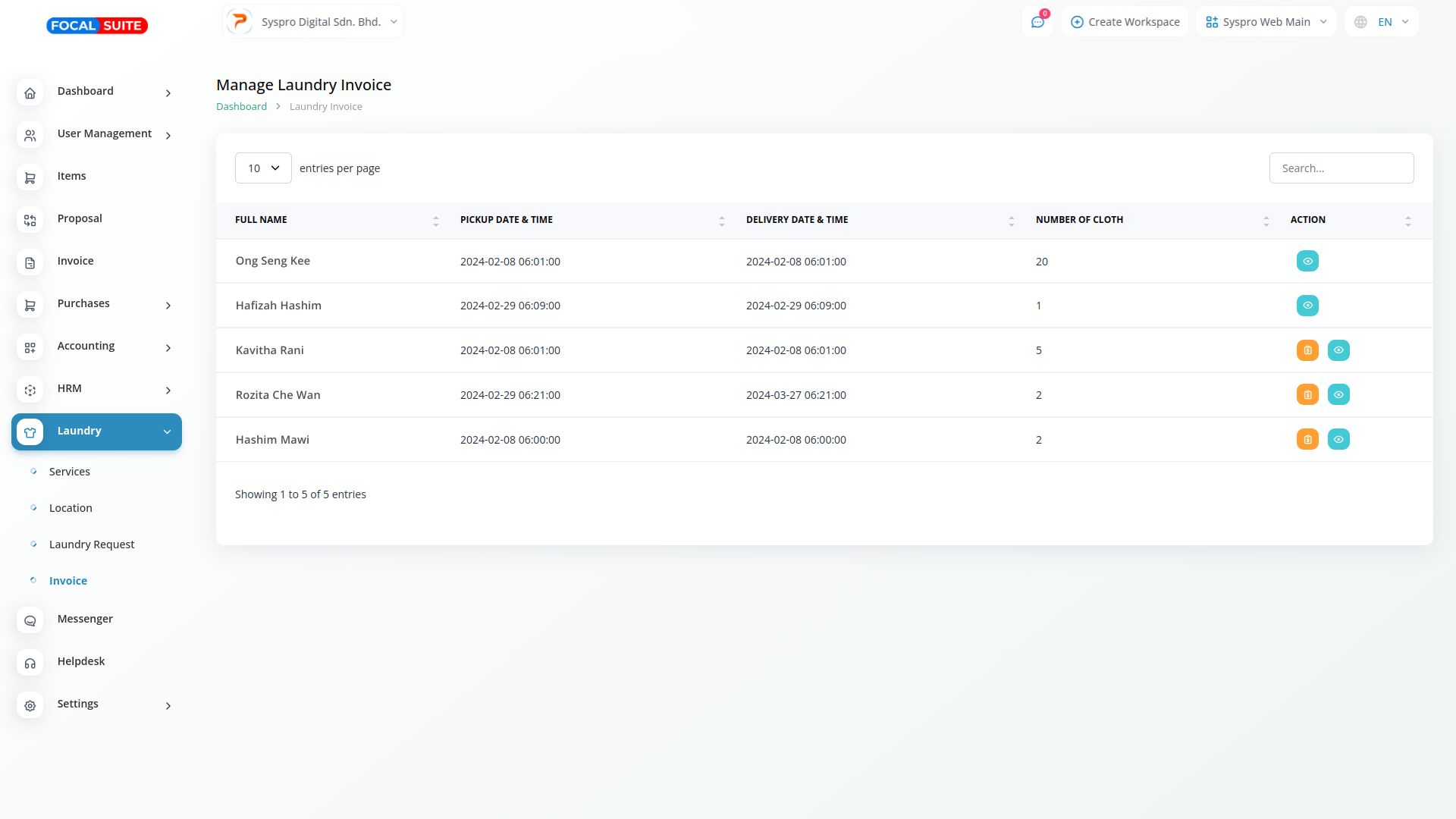
Task: Click the Proposal icon in sidebar
Action: [30, 221]
